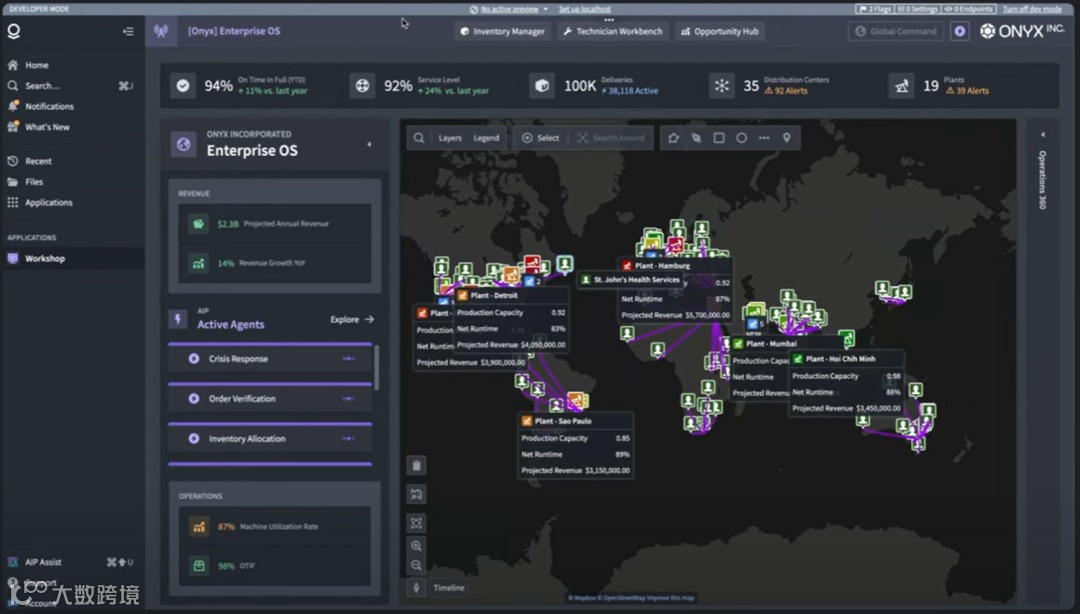Click the Plant - Sao Paulo card title
The height and width of the screenshot is (614, 1080).
(x=563, y=421)
